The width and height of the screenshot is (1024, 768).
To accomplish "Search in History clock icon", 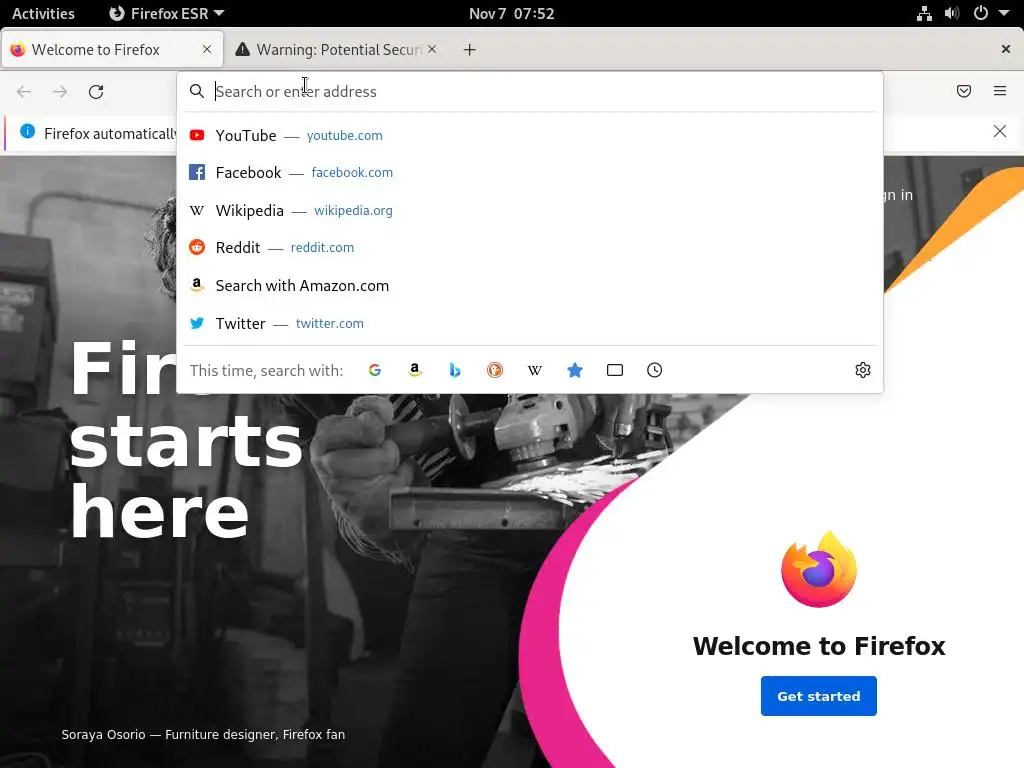I will pos(654,370).
